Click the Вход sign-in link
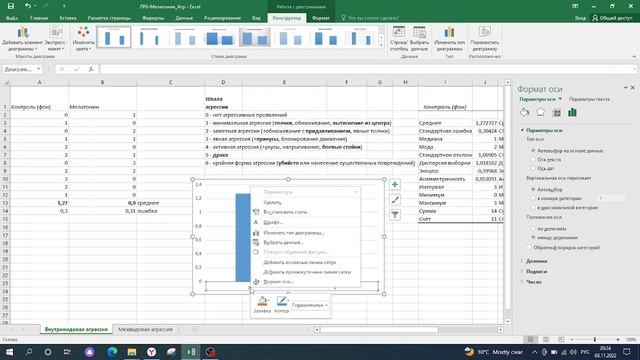Screen dimensions: 640x360 580,18
